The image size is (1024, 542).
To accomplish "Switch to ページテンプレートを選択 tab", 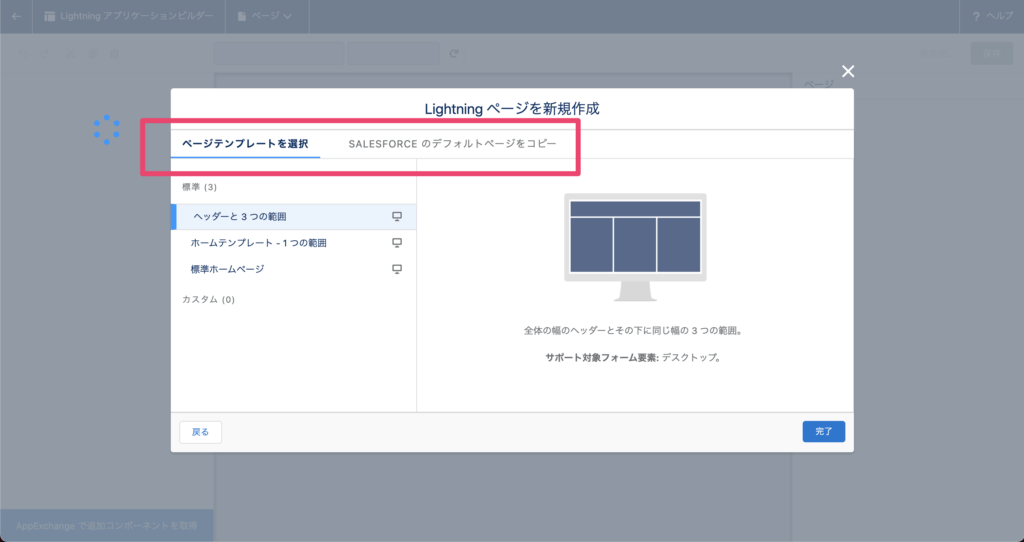I will [x=245, y=144].
